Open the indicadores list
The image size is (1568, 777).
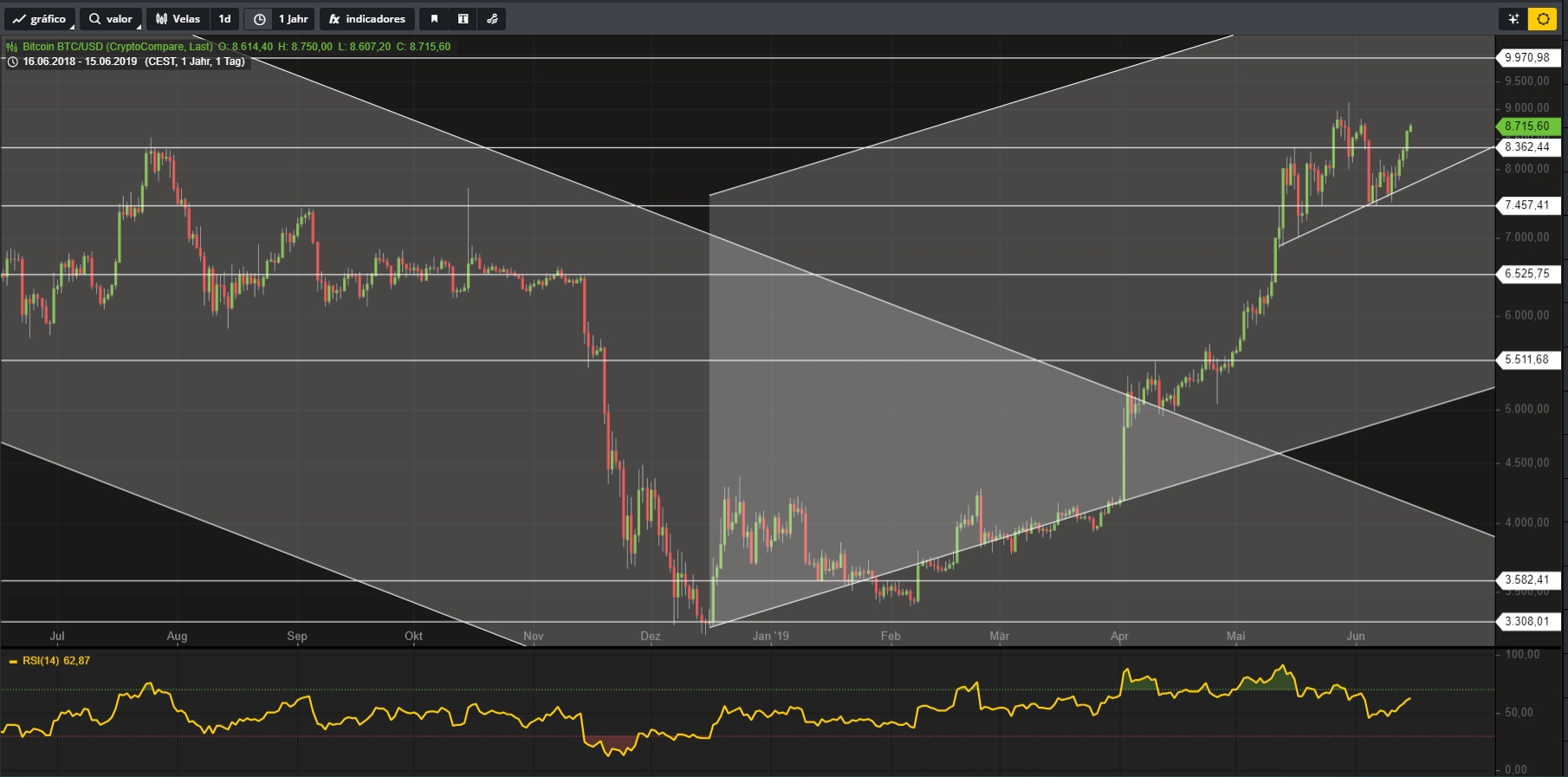(x=367, y=19)
